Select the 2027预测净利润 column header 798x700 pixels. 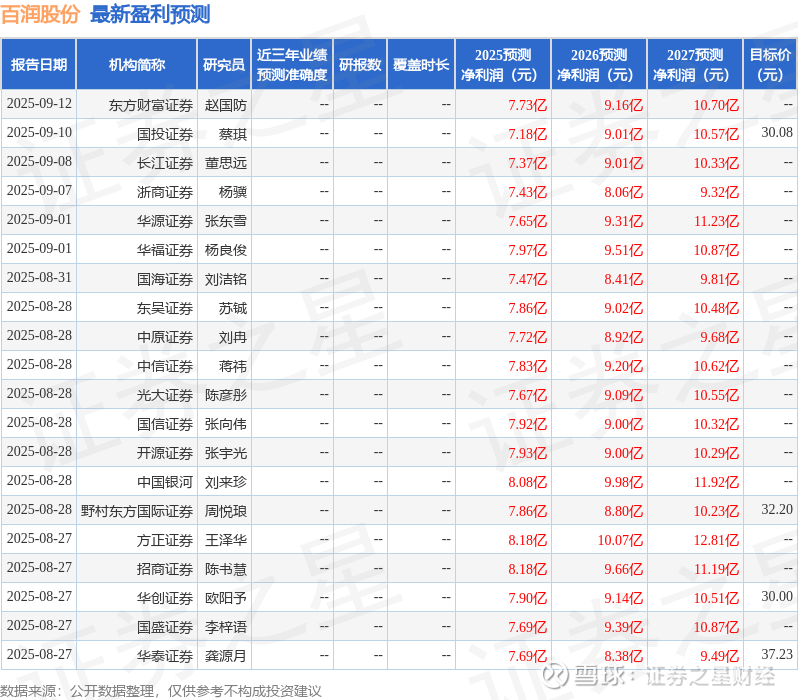pyautogui.click(x=695, y=65)
